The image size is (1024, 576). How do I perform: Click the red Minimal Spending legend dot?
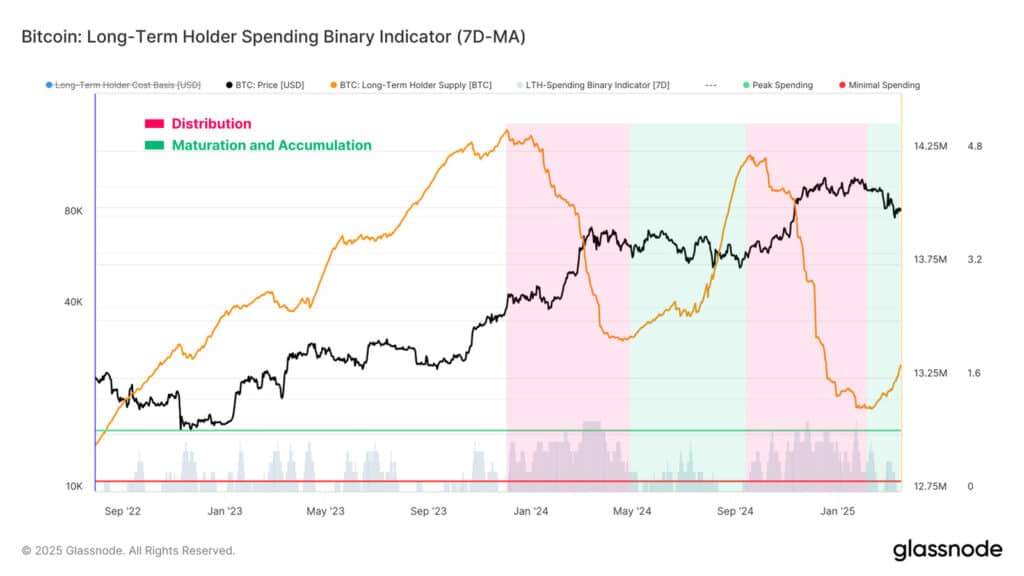tap(842, 85)
